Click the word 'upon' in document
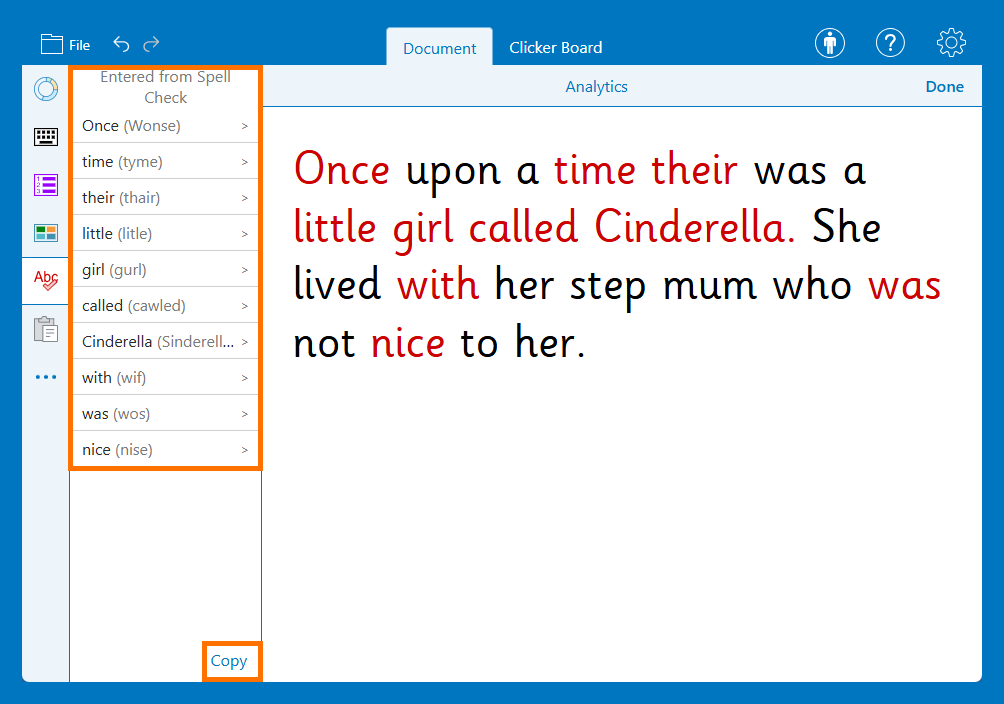Image resolution: width=1004 pixels, height=704 pixels. [x=453, y=173]
